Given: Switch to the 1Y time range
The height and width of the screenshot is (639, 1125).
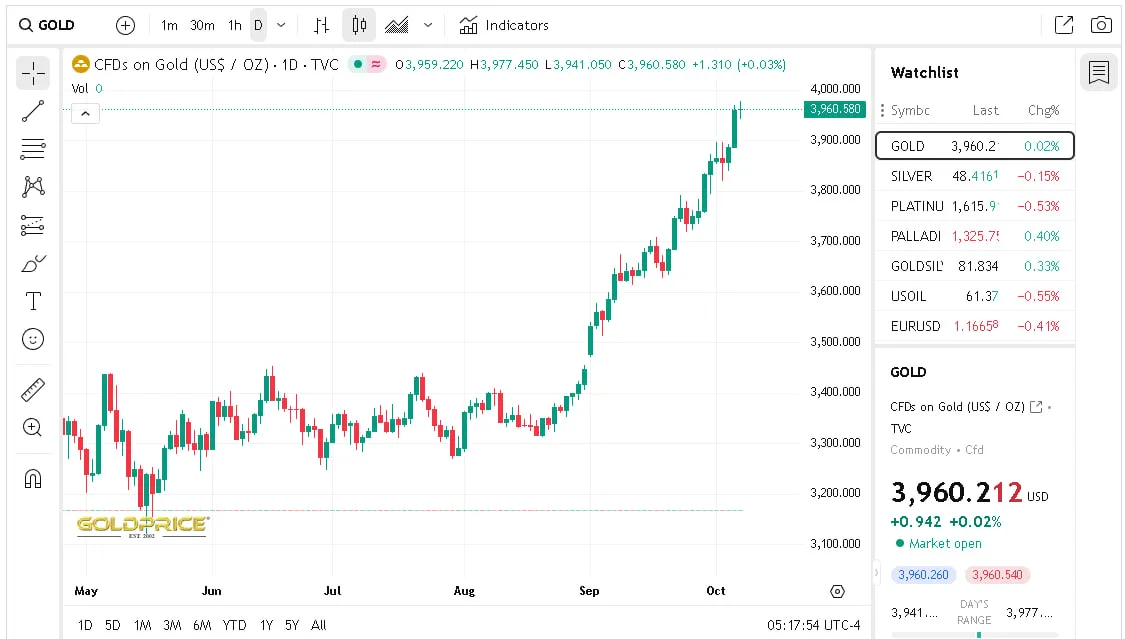Looking at the screenshot, I should [266, 625].
